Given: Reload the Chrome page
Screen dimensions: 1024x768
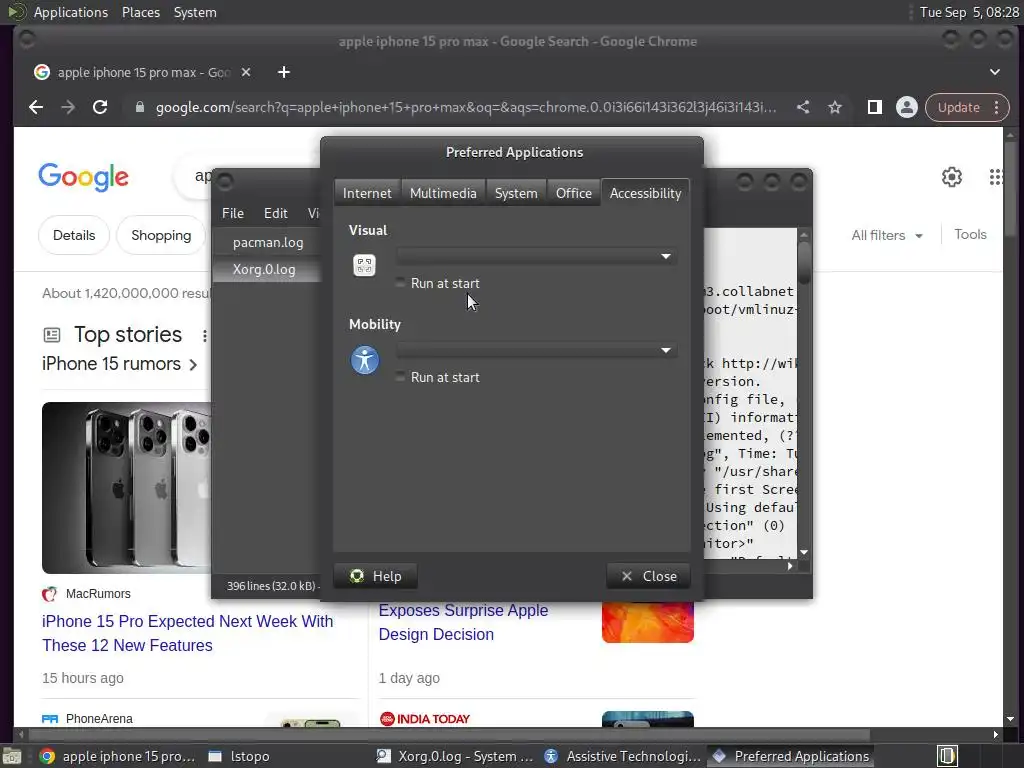Looking at the screenshot, I should (x=100, y=107).
